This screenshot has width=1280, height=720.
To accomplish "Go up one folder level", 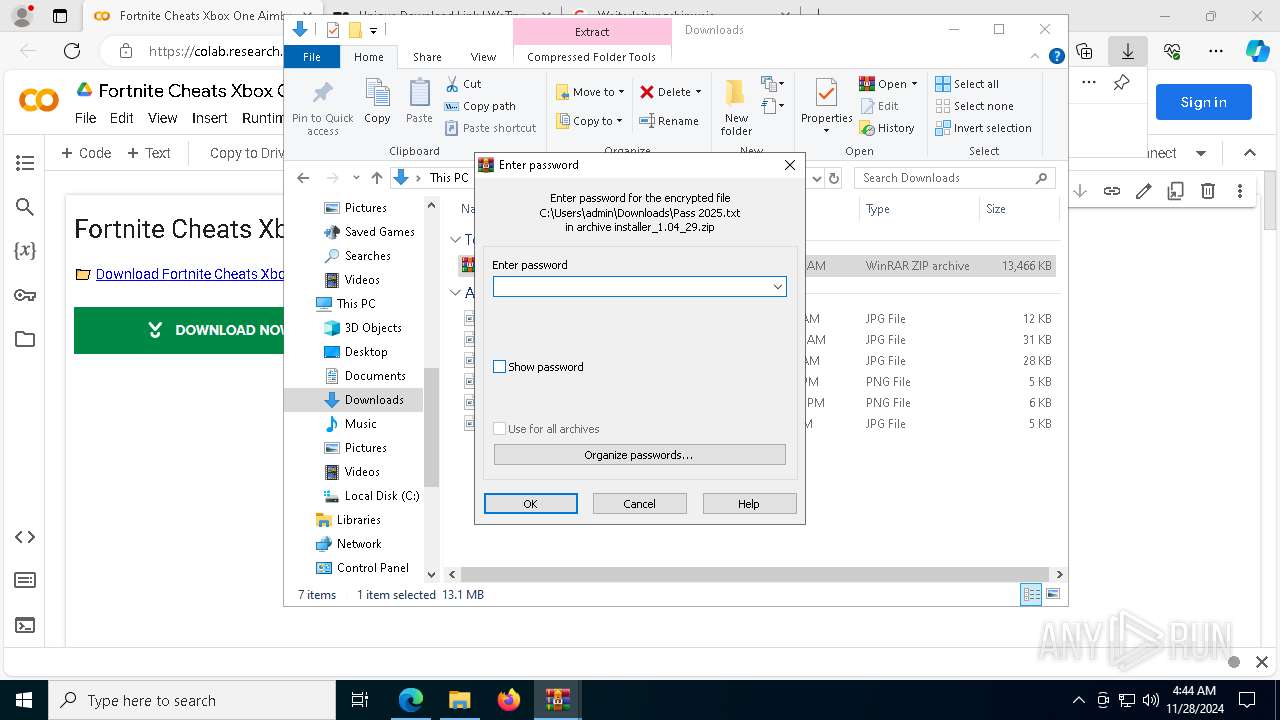I will click(376, 178).
